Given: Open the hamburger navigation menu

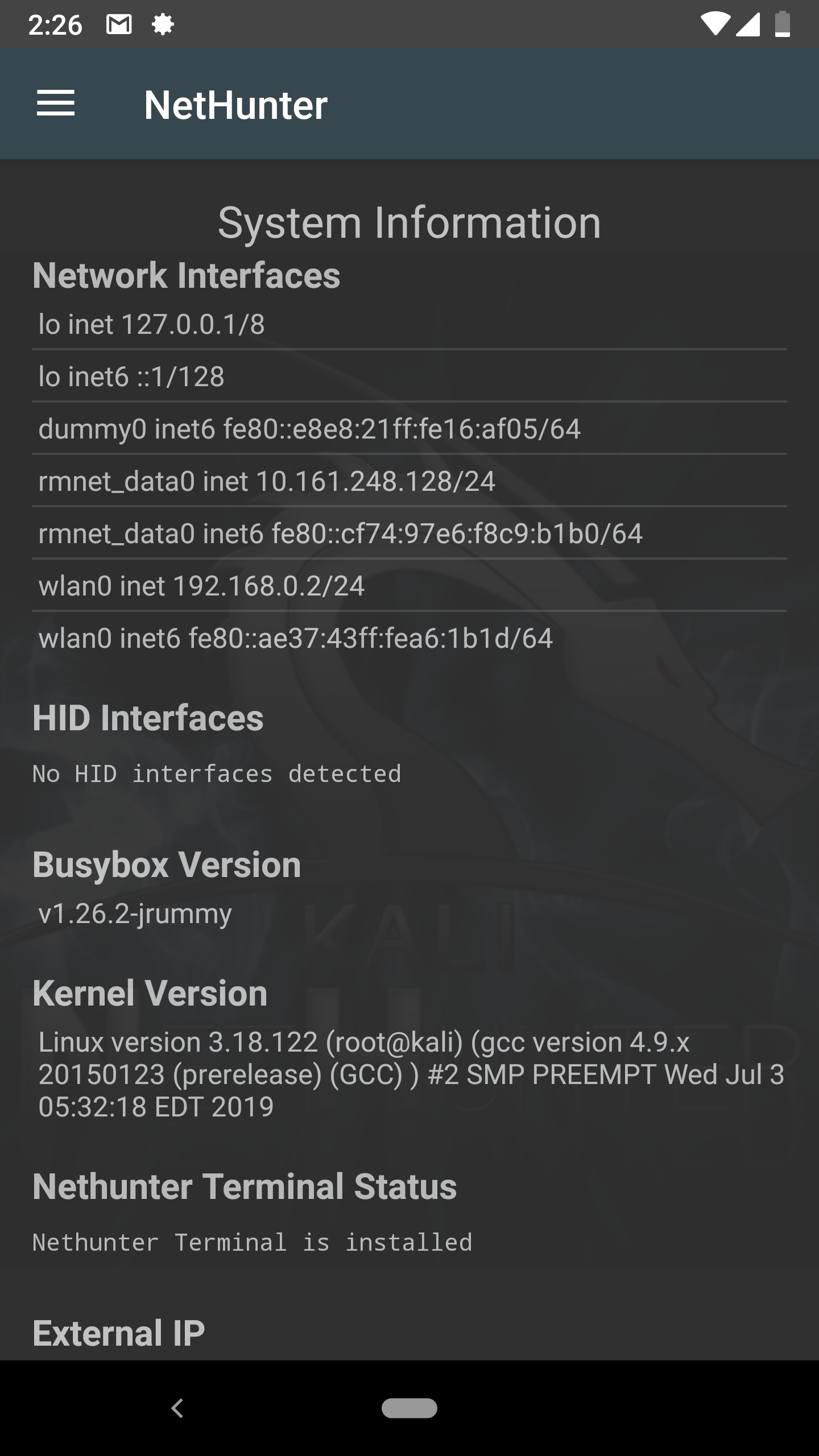Looking at the screenshot, I should click(x=56, y=104).
